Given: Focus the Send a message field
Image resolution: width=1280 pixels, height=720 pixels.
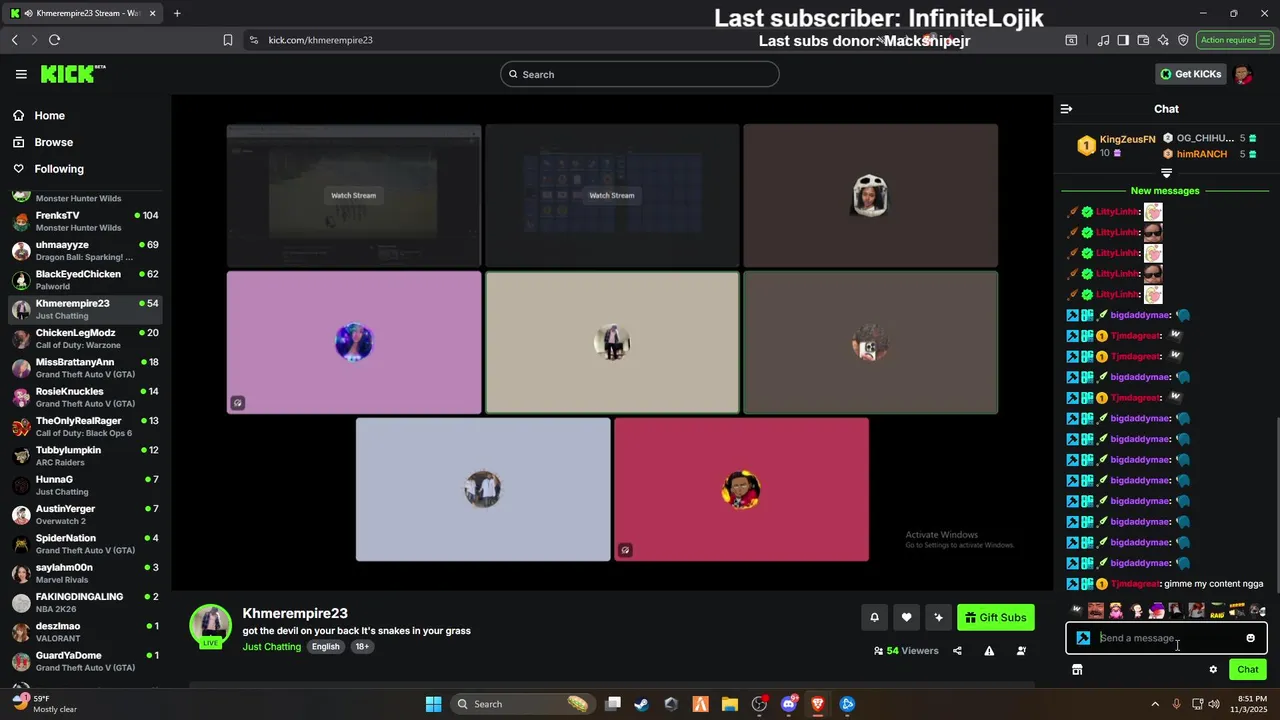Looking at the screenshot, I should click(x=1166, y=638).
